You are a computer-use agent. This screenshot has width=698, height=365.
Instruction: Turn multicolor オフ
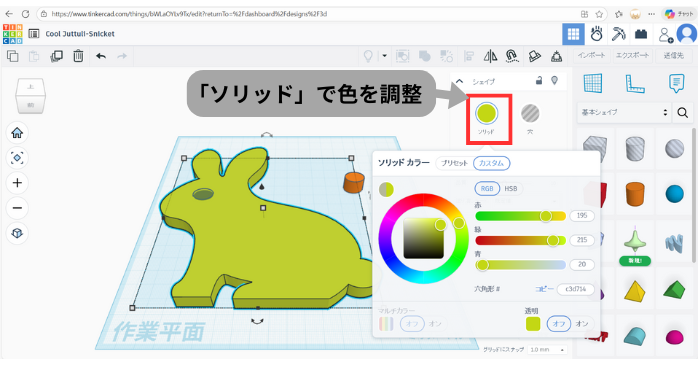tap(412, 324)
